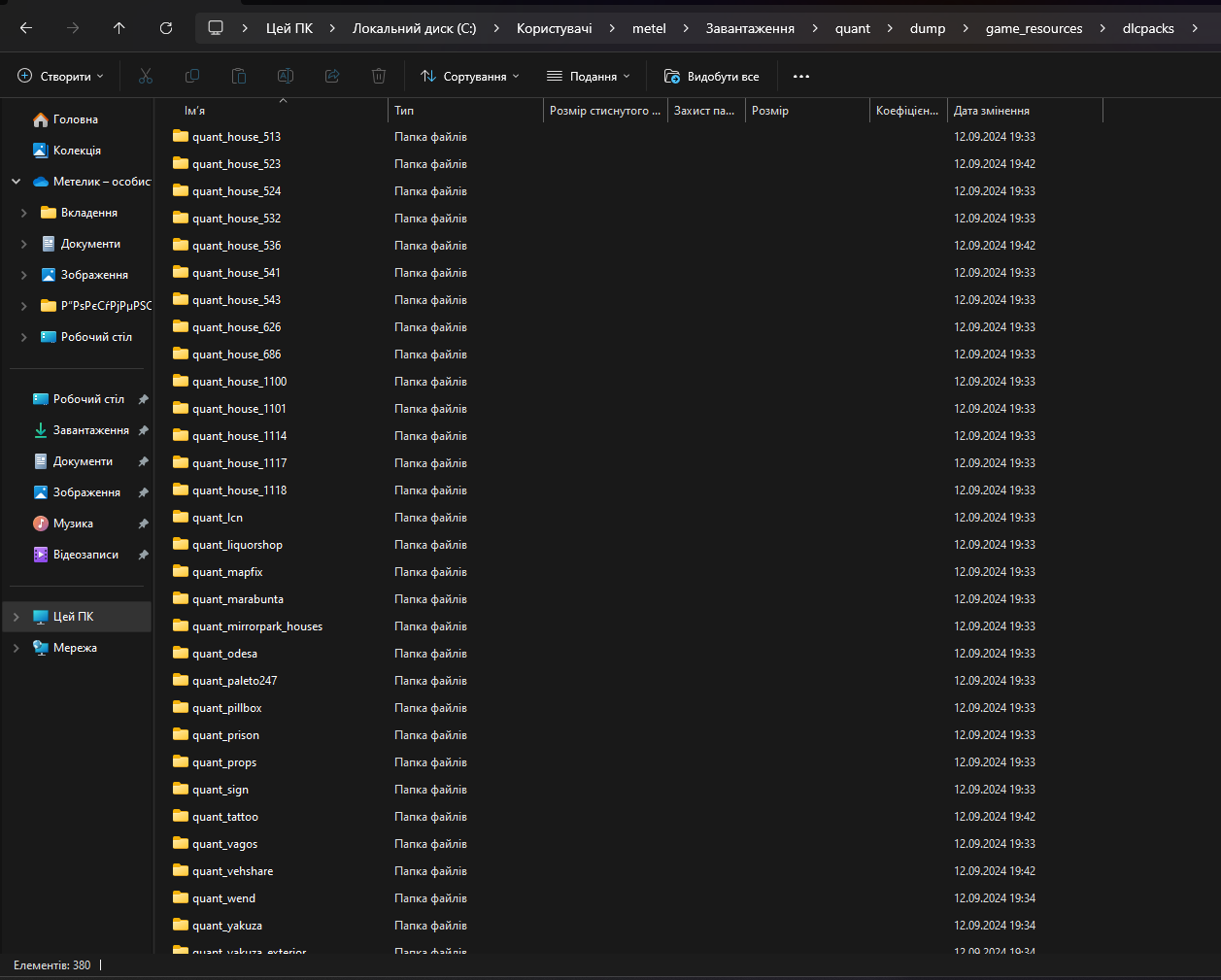The height and width of the screenshot is (980, 1221).
Task: Click the Delete trash icon
Action: (379, 76)
